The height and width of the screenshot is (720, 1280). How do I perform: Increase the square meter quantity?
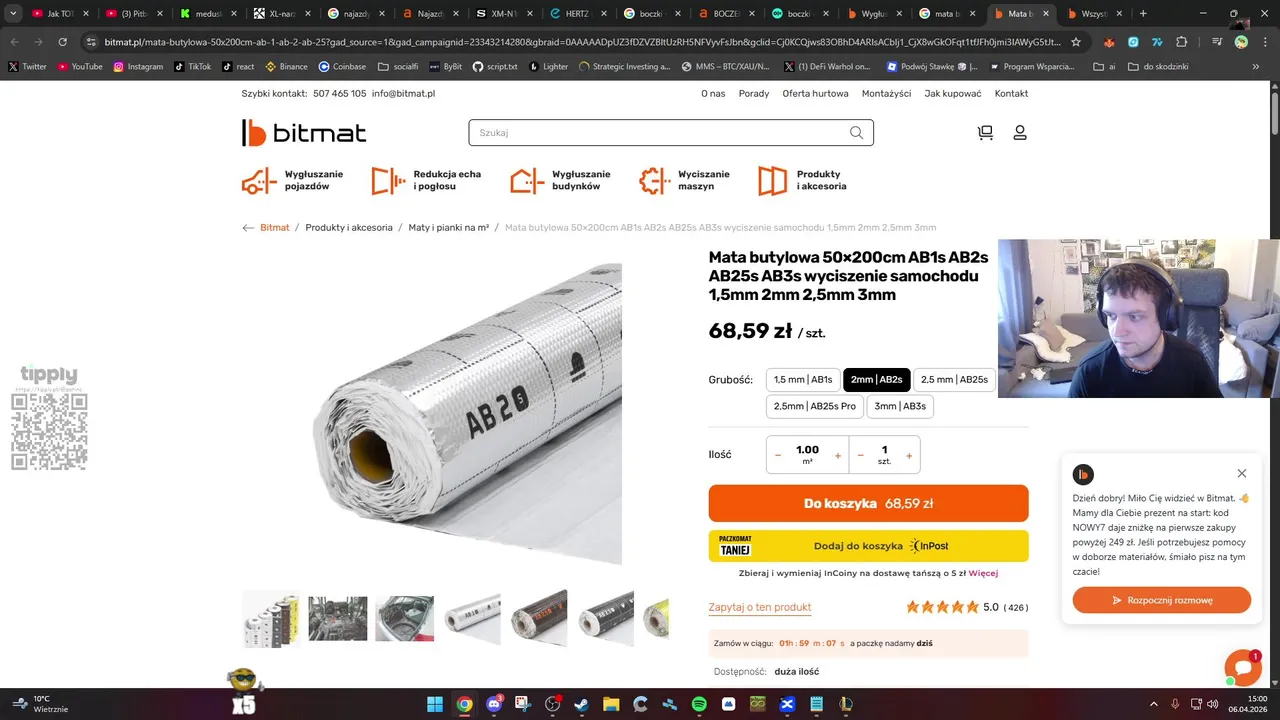[x=838, y=455]
